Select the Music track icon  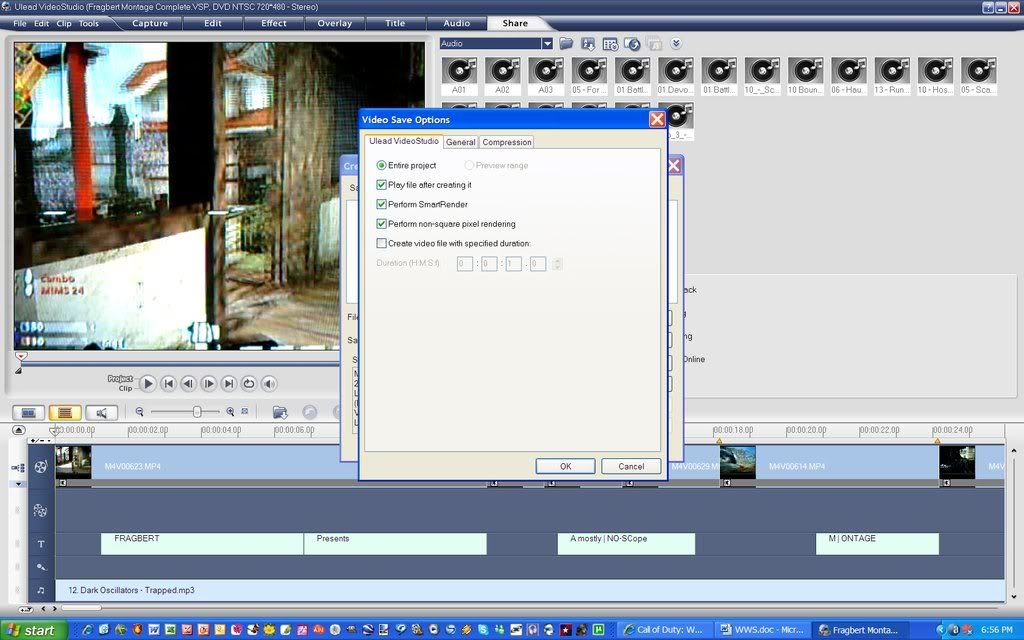(41, 590)
